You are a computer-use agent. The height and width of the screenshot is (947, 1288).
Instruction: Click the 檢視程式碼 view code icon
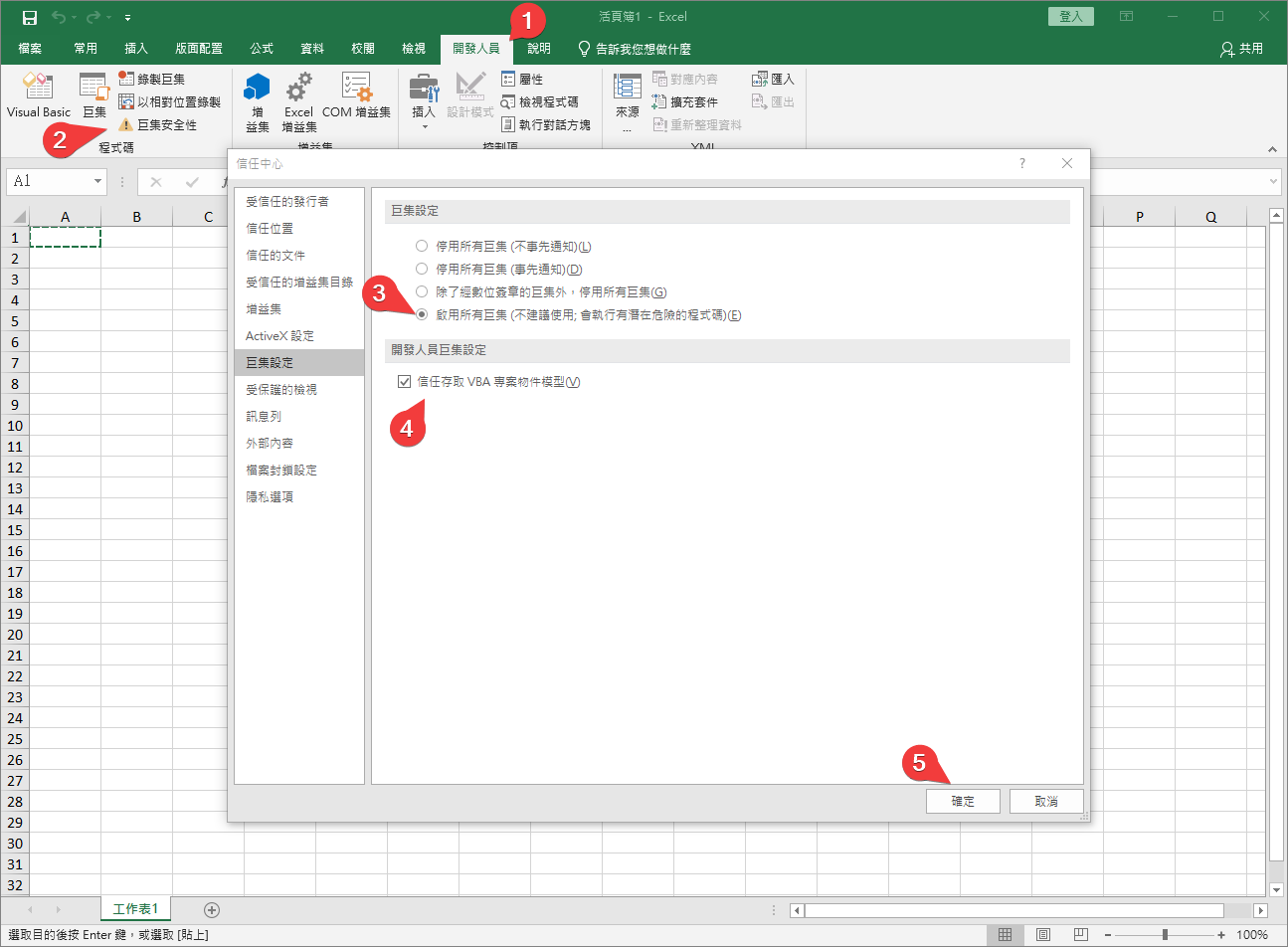508,102
